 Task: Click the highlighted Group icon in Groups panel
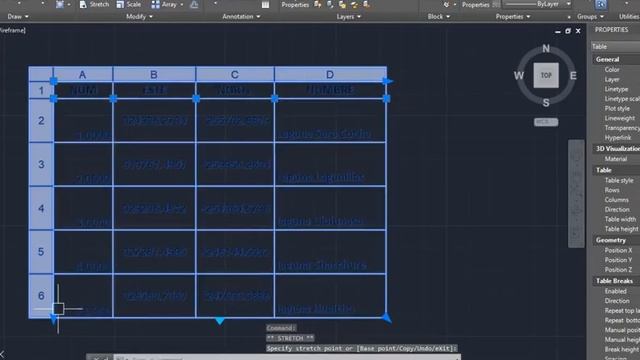coord(601,4)
